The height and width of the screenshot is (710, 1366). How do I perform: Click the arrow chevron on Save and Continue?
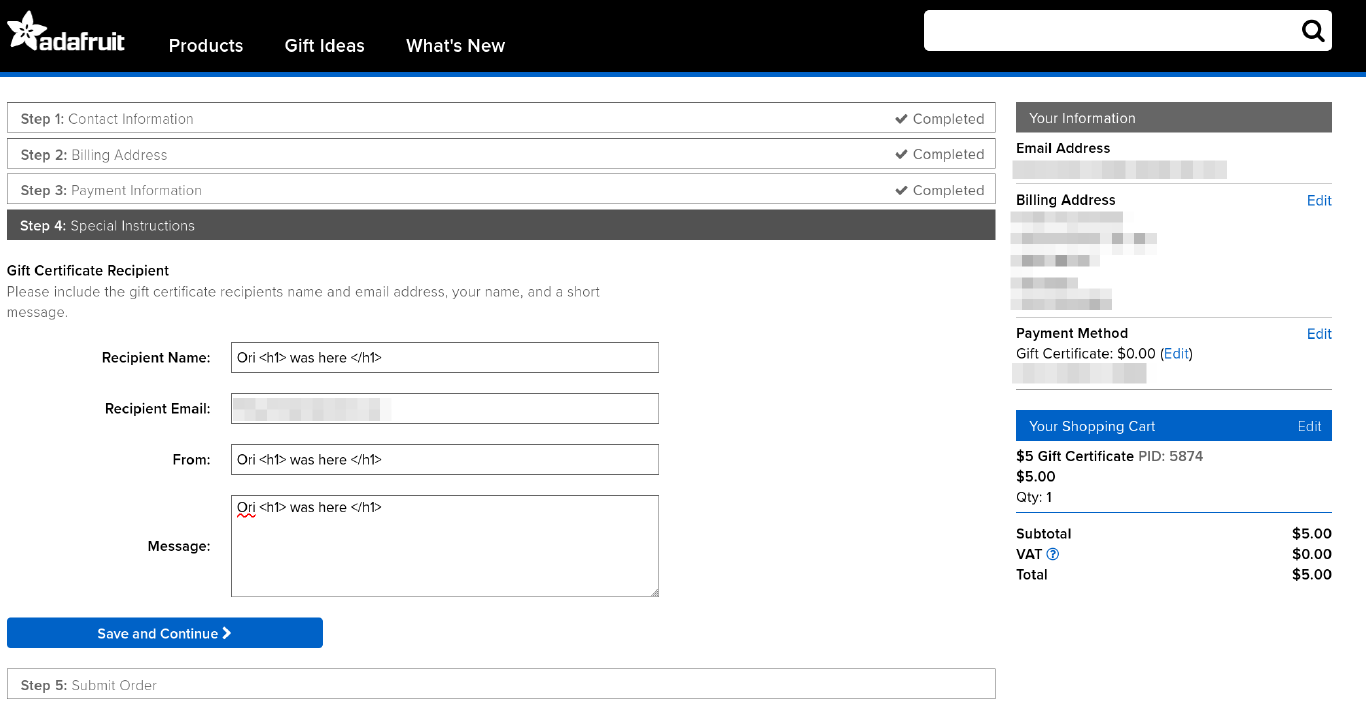pyautogui.click(x=228, y=633)
